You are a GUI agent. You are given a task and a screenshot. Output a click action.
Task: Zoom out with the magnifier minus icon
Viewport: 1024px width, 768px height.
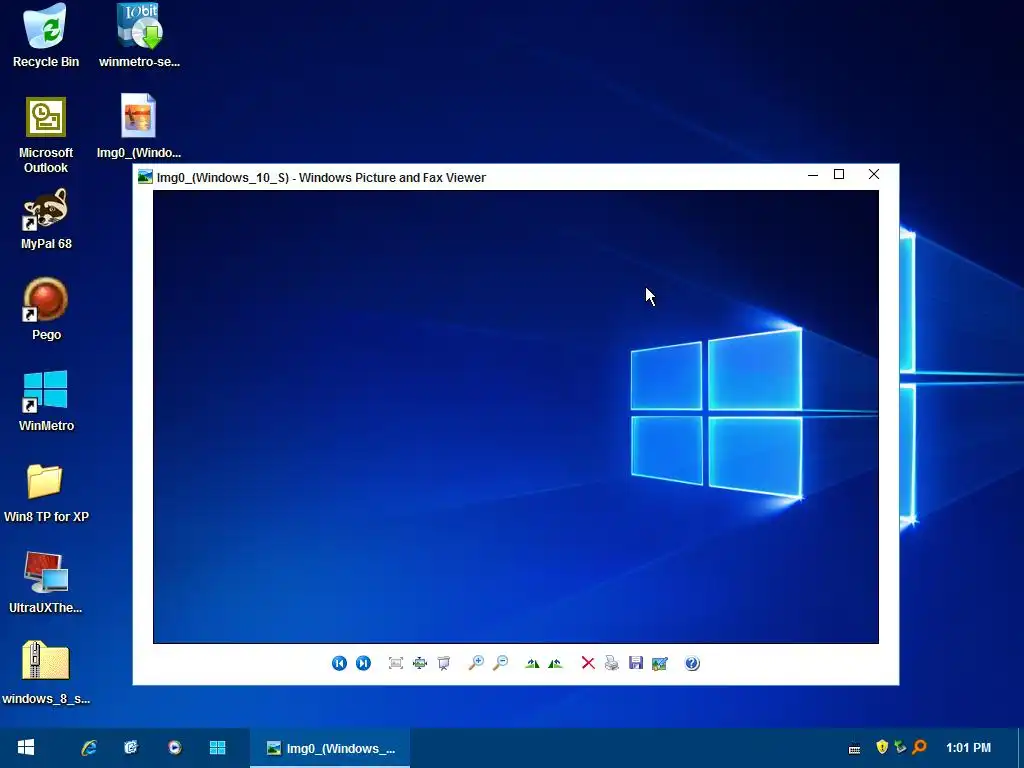(x=500, y=663)
